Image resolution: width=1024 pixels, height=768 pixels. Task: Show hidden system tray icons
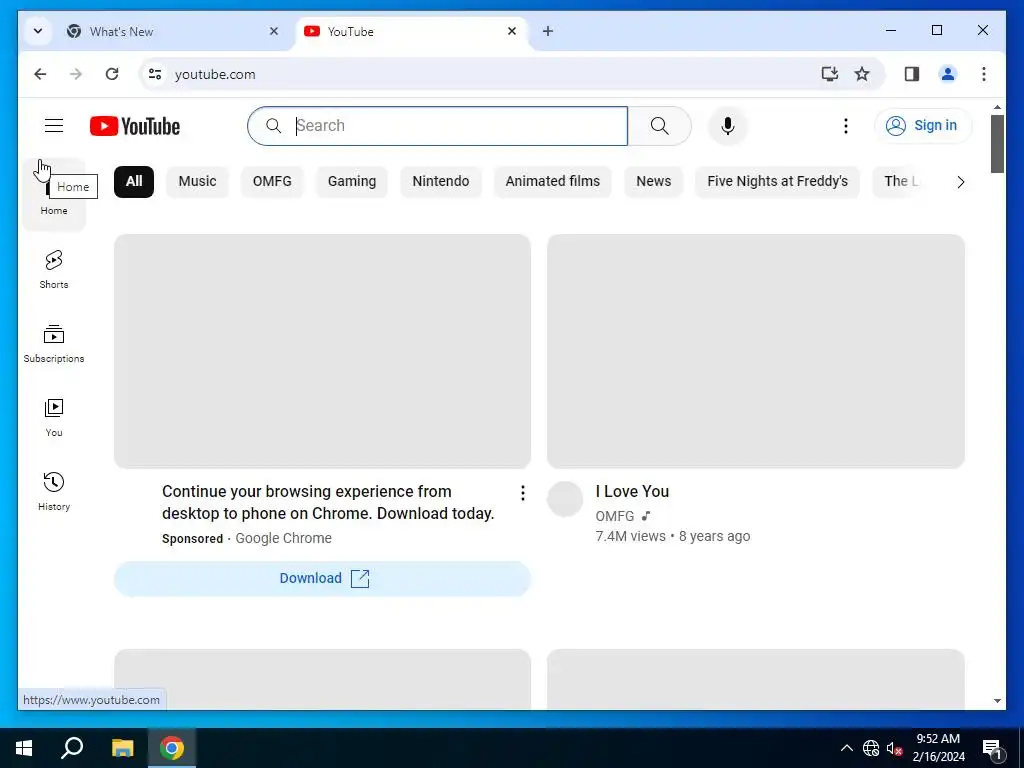tap(846, 748)
